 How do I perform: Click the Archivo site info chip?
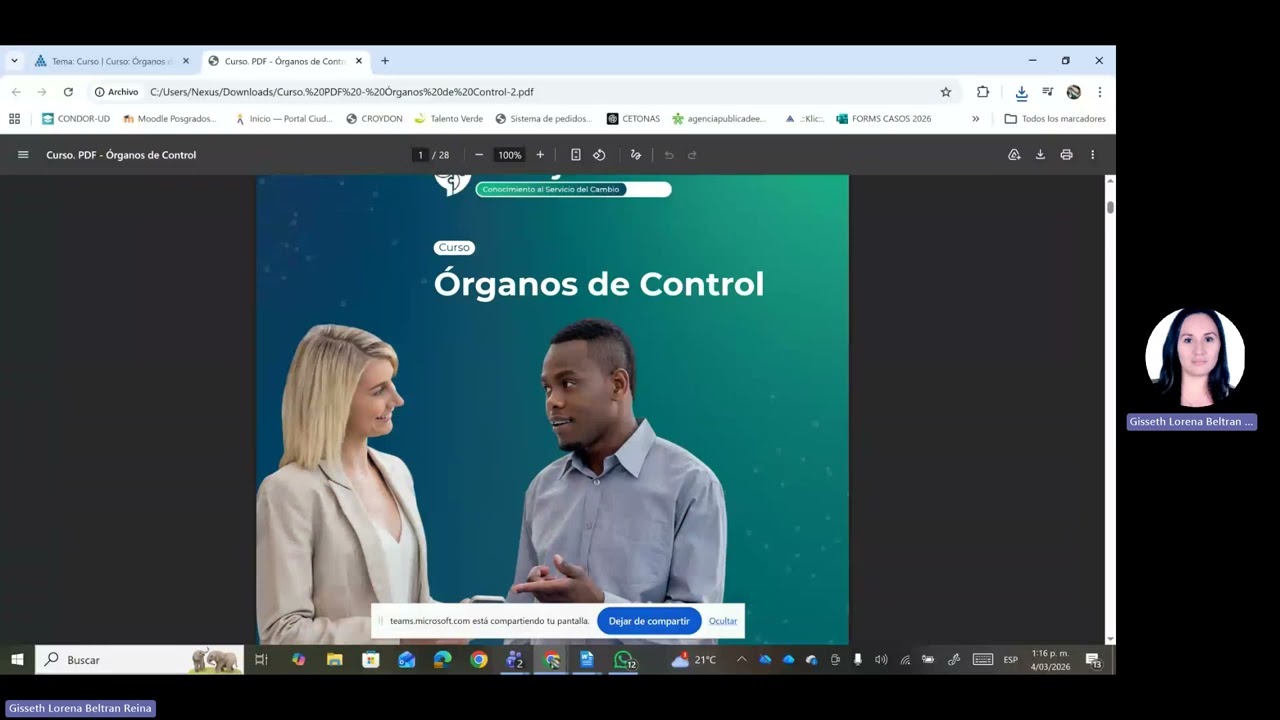coord(116,92)
